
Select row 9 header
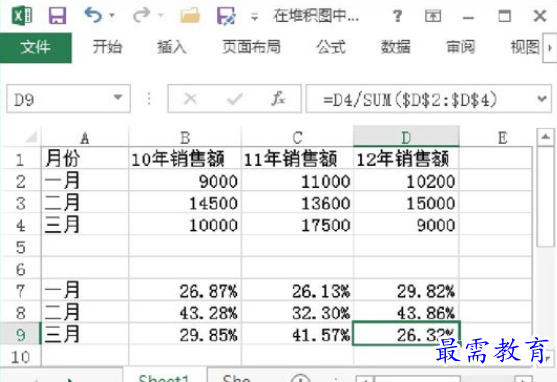(20, 334)
